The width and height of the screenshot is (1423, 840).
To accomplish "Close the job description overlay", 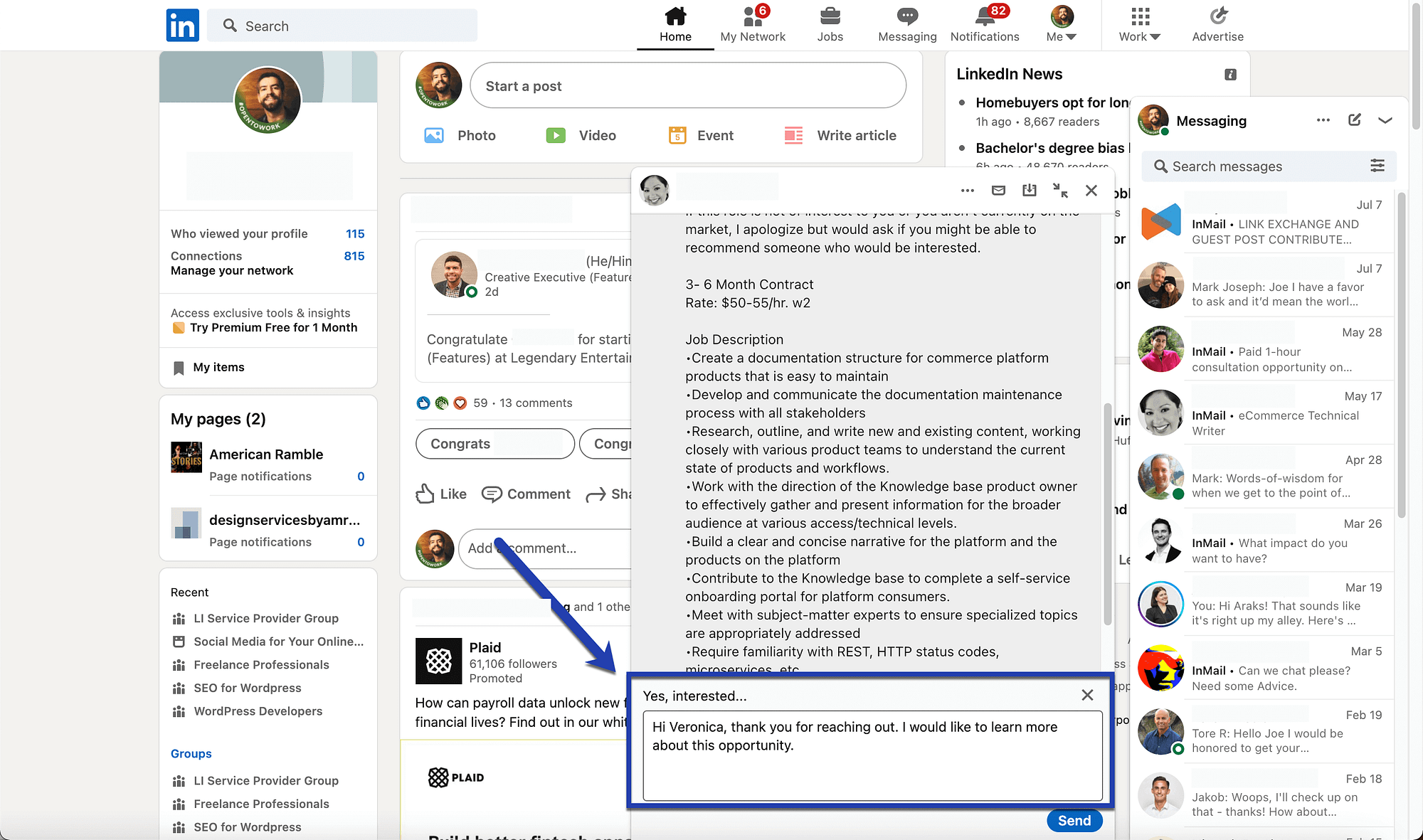I will coord(1092,191).
